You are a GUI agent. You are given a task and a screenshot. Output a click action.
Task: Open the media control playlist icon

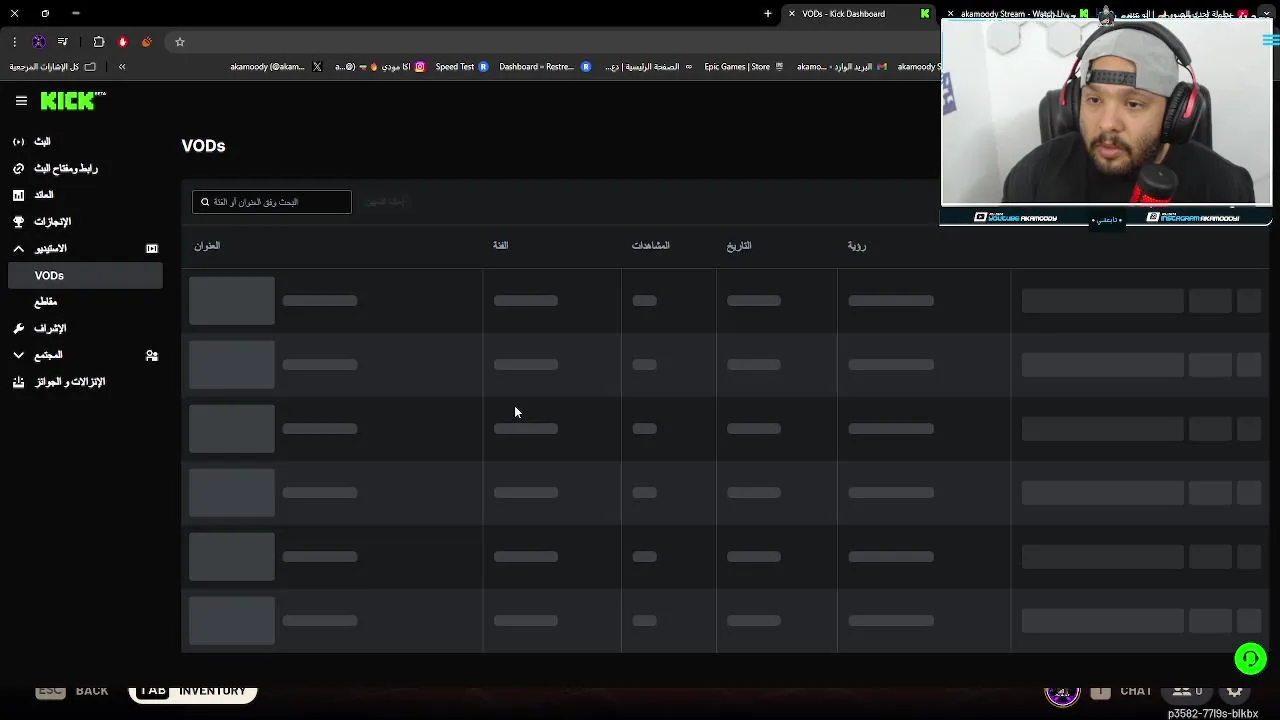(63, 42)
